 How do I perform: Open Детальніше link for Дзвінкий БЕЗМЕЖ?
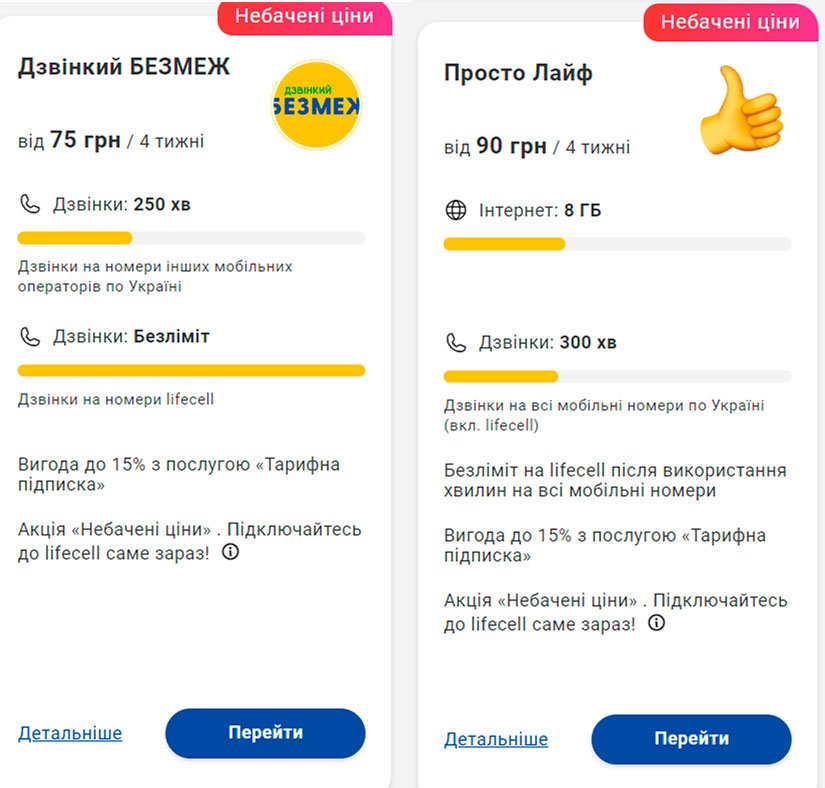pyautogui.click(x=70, y=733)
